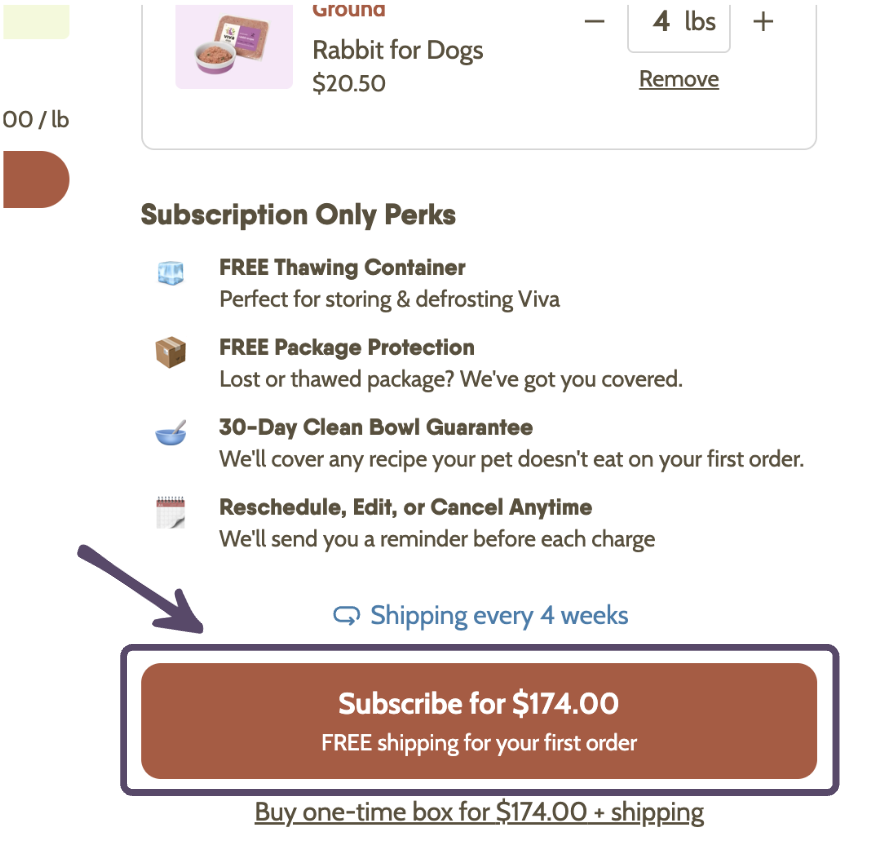Click the calendar reschedule icon

click(171, 513)
